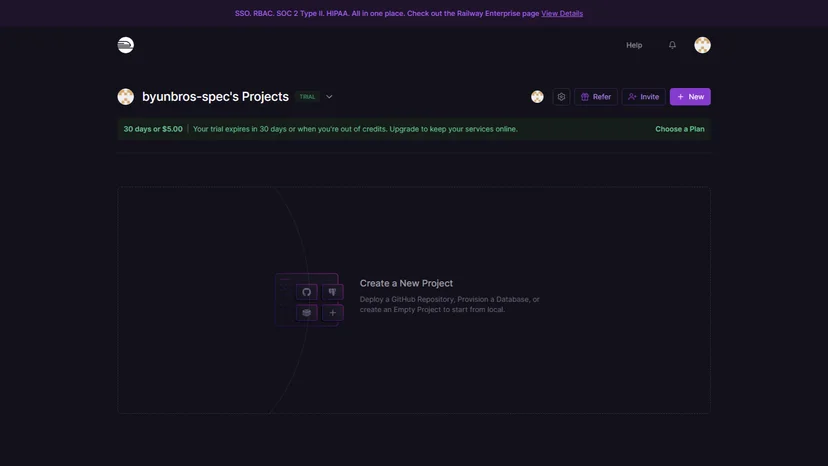Click Choose a Plan in the trial banner

(680, 129)
